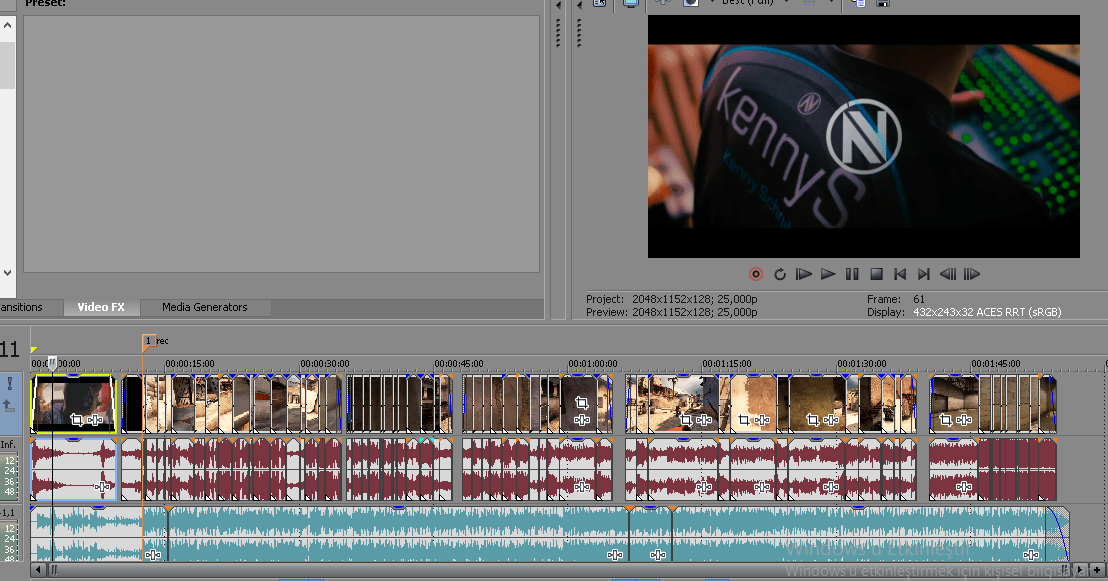Select the Inf. volume value on the audio track
The width and height of the screenshot is (1108, 581).
point(8,445)
